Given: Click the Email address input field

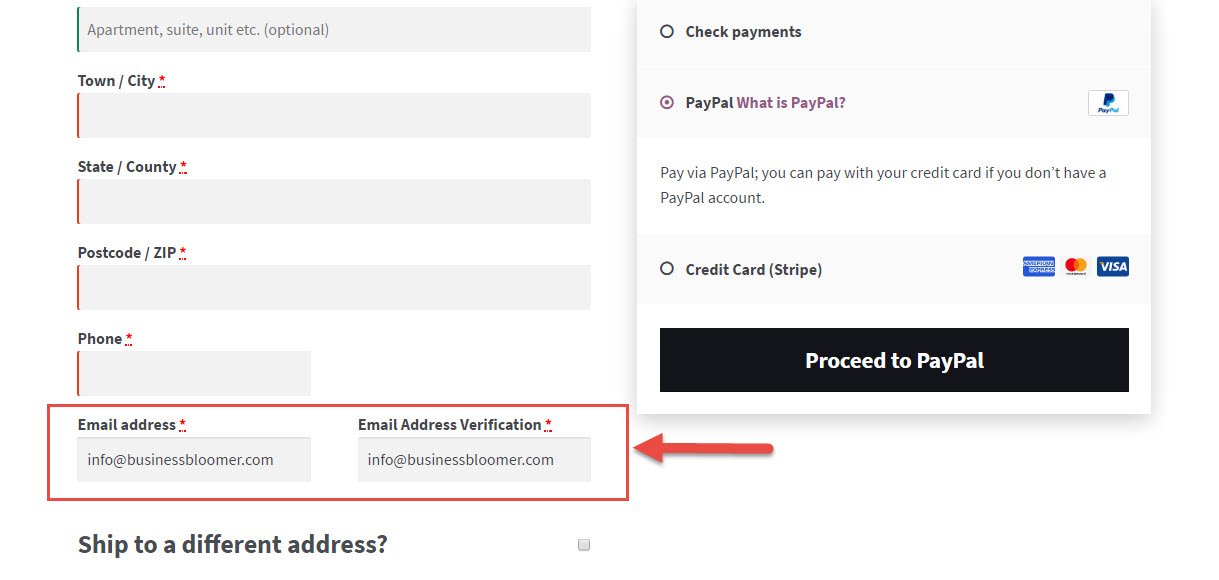Looking at the screenshot, I should tap(194, 459).
